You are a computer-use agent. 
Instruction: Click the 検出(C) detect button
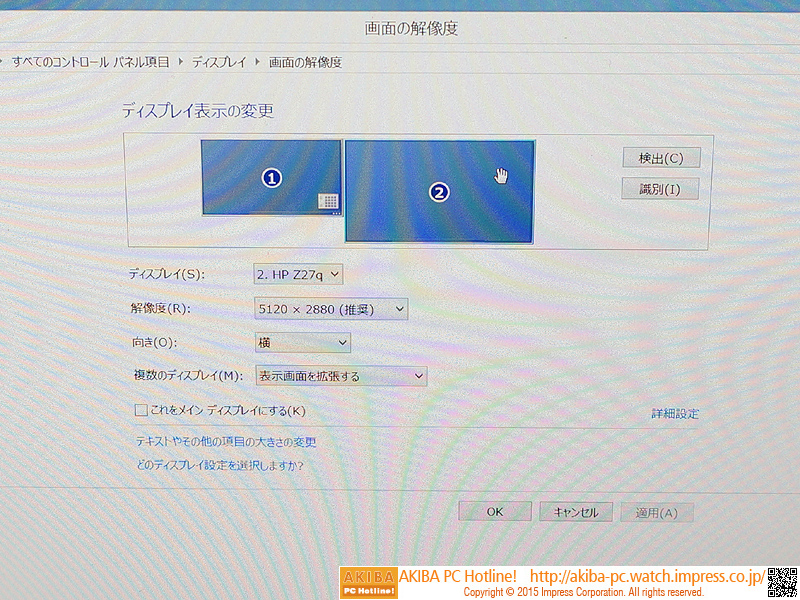[661, 158]
